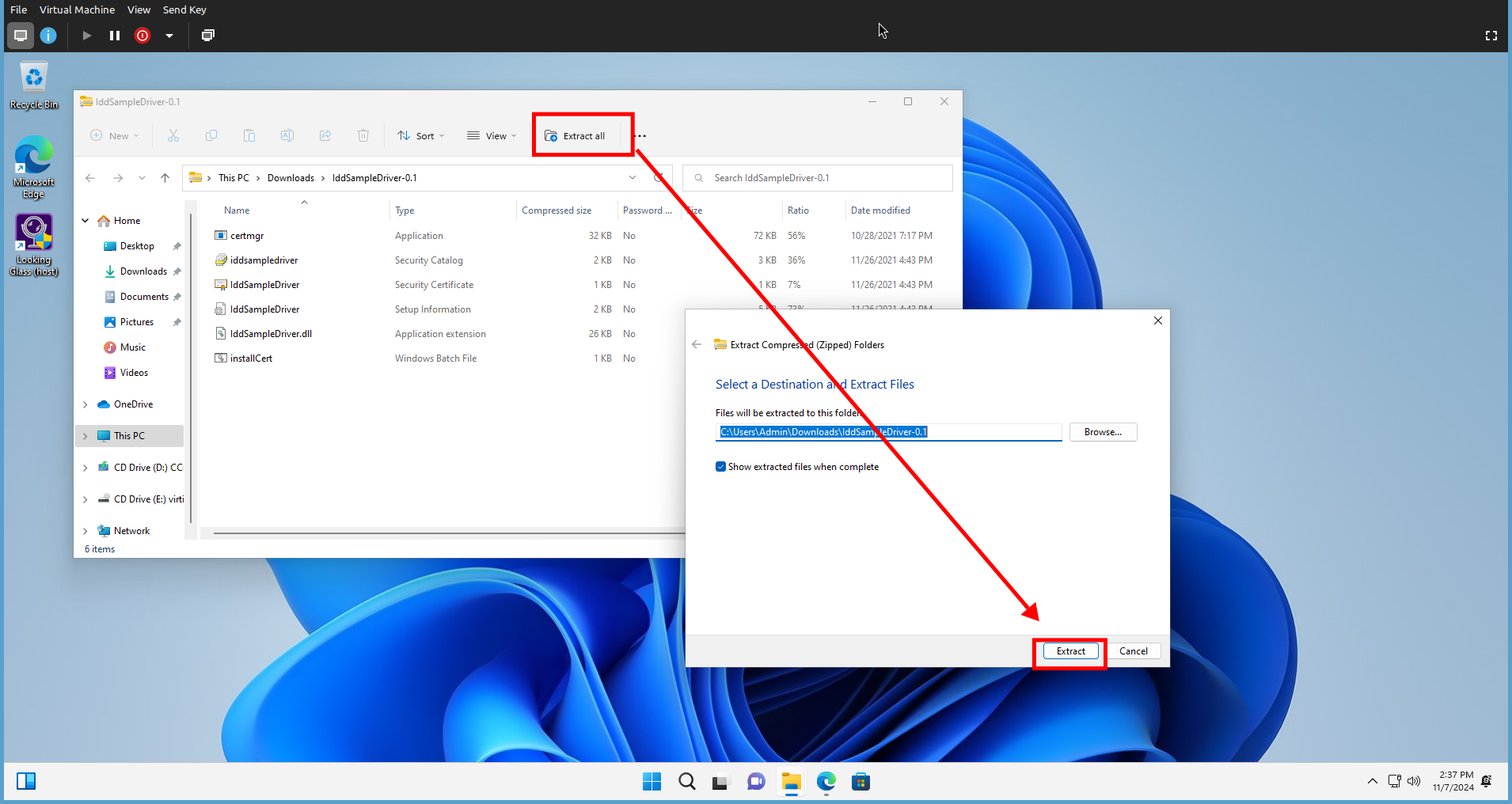This screenshot has height=804, width=1512.
Task: Click This PC in the address breadcrumb
Action: click(x=234, y=178)
